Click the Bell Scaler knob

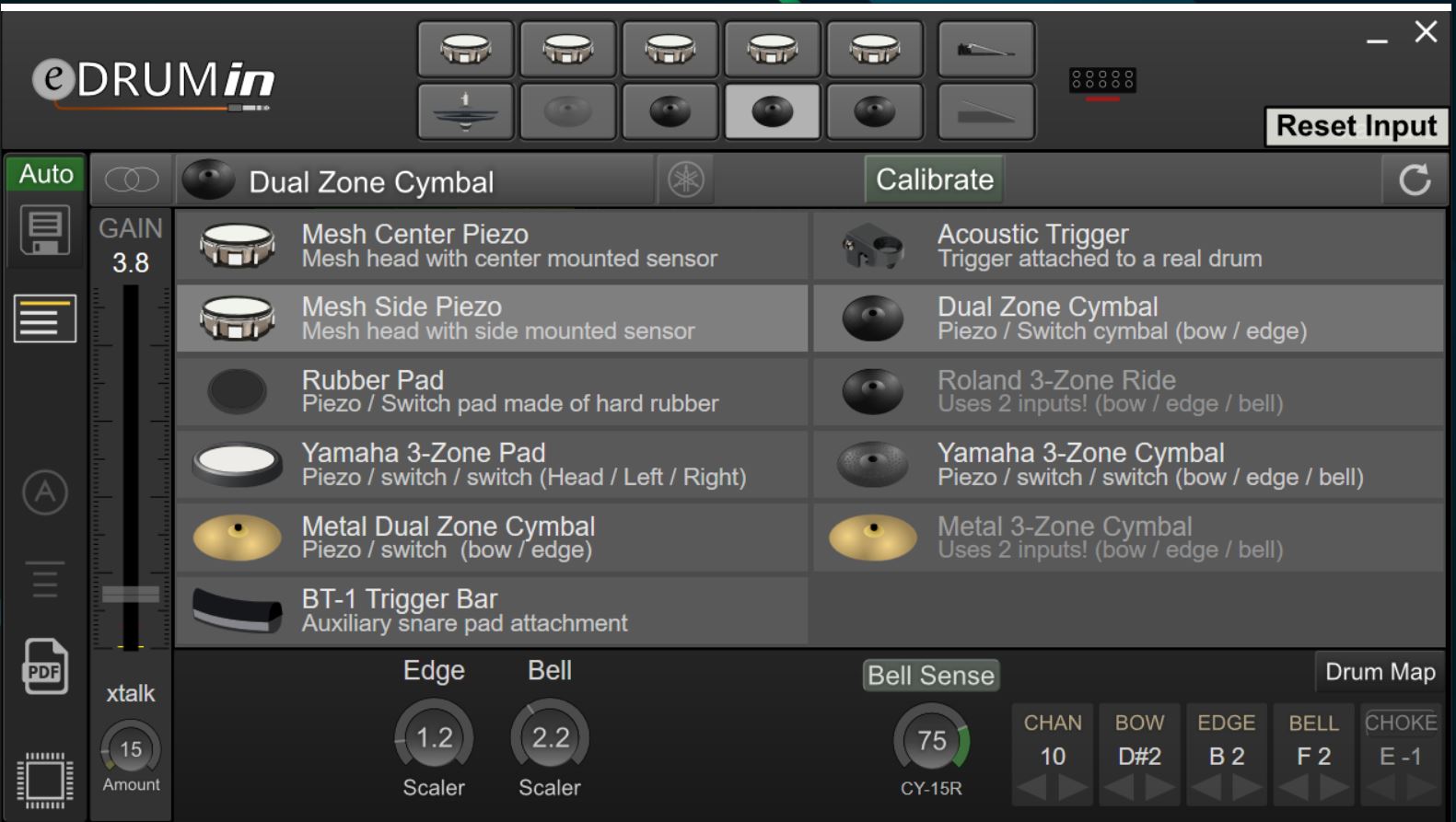[550, 737]
